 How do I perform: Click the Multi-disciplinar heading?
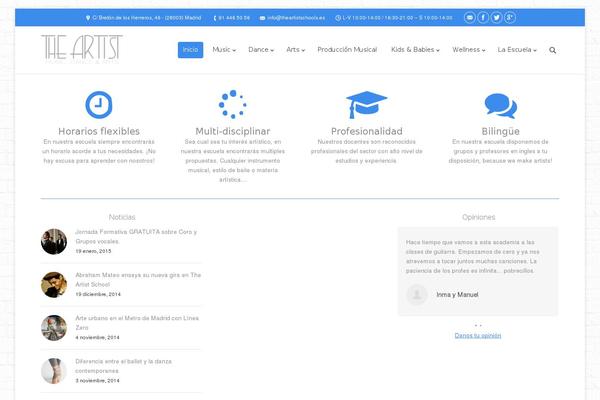tap(233, 131)
